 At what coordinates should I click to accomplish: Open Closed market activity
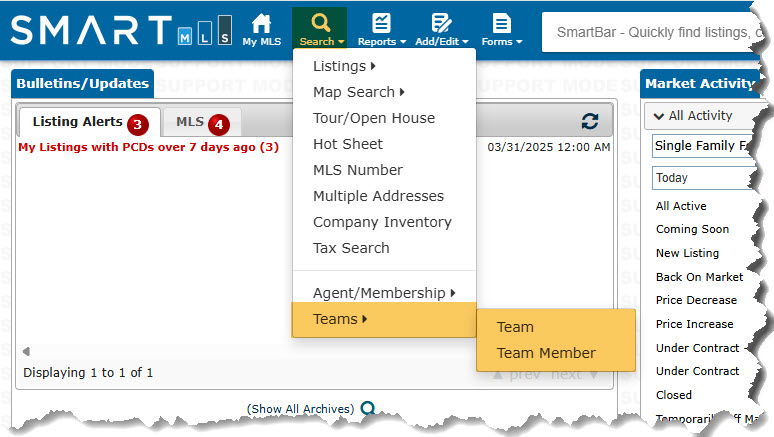673,395
